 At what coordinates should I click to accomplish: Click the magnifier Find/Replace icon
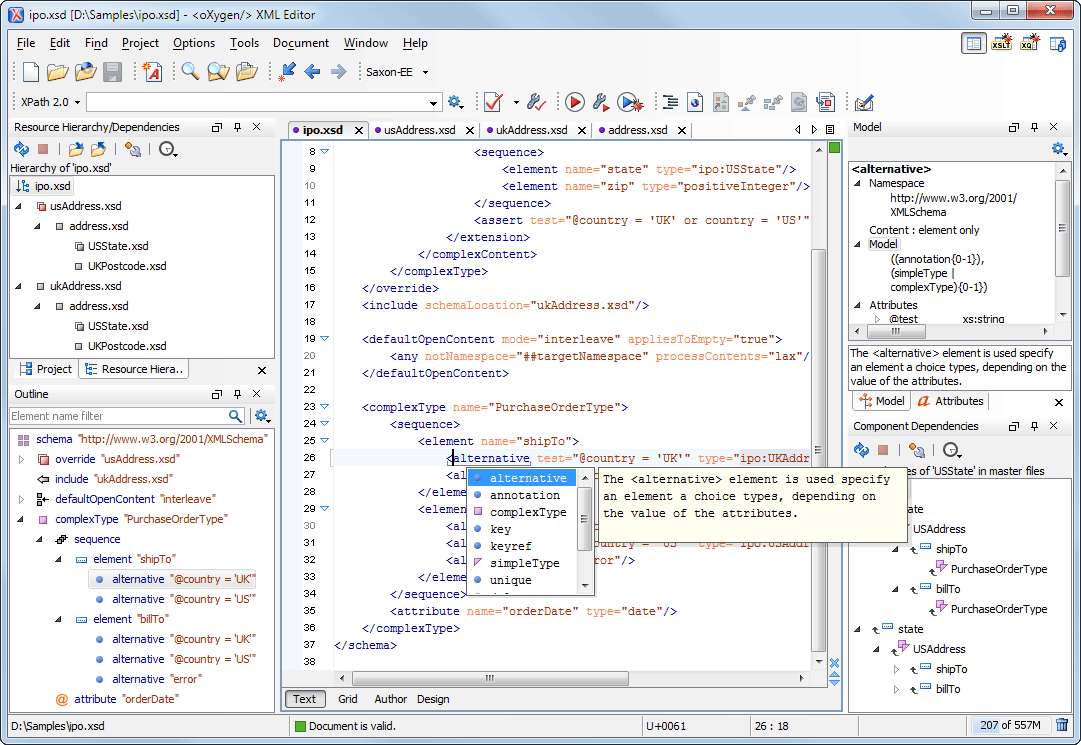click(190, 72)
